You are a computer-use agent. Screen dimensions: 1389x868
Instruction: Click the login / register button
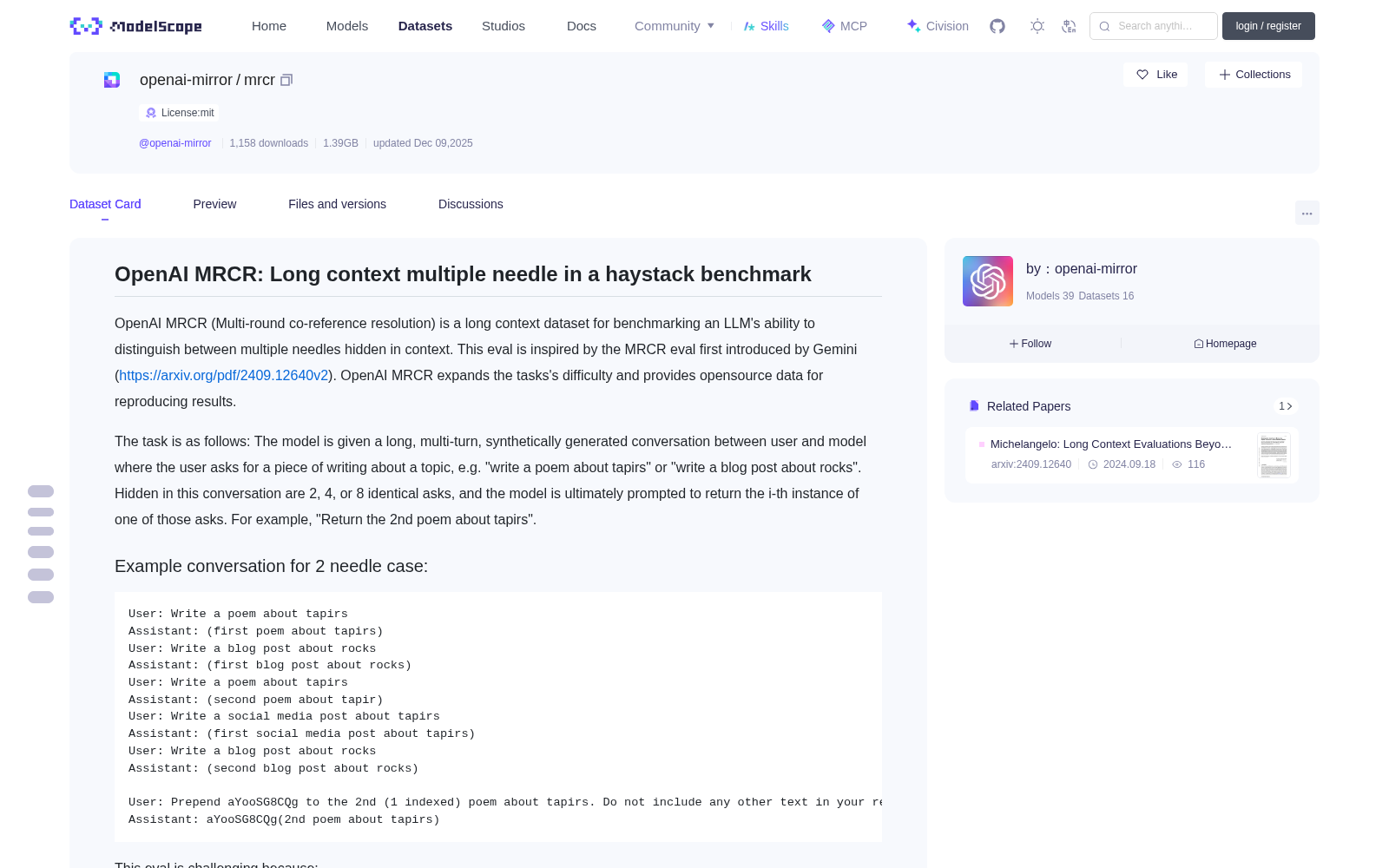pos(1268,26)
